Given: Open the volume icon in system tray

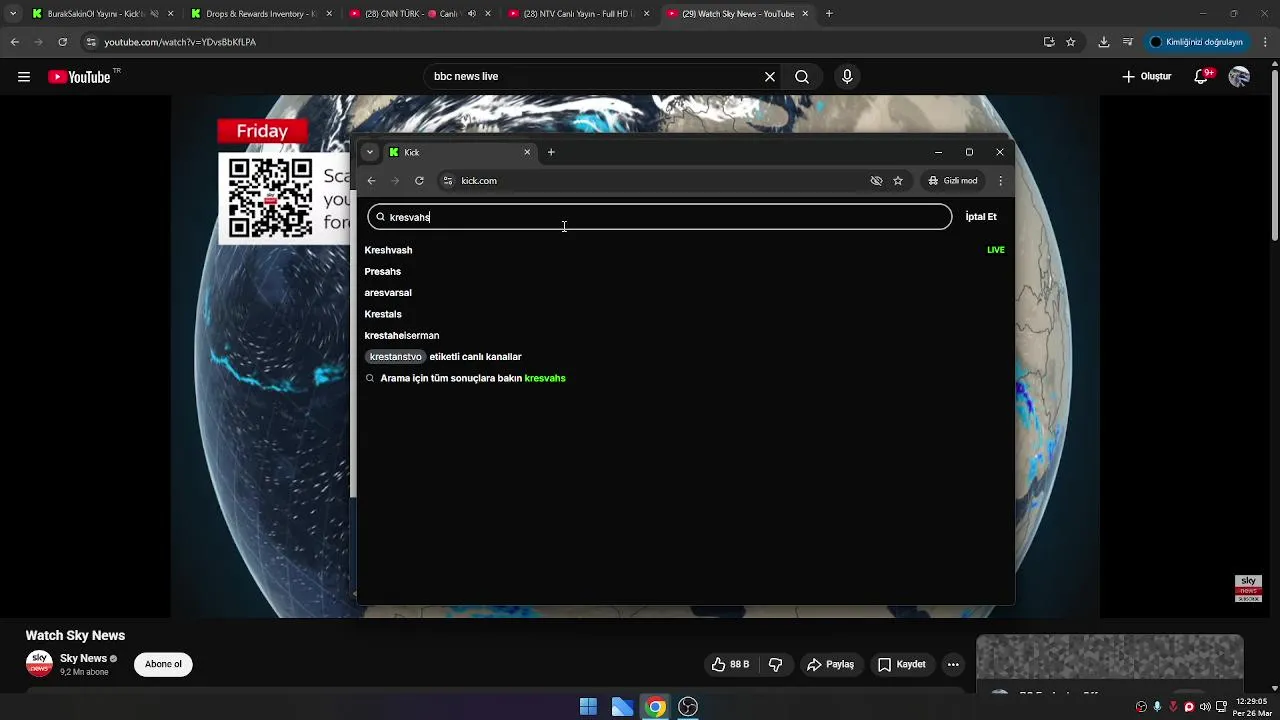Looking at the screenshot, I should click(1205, 707).
